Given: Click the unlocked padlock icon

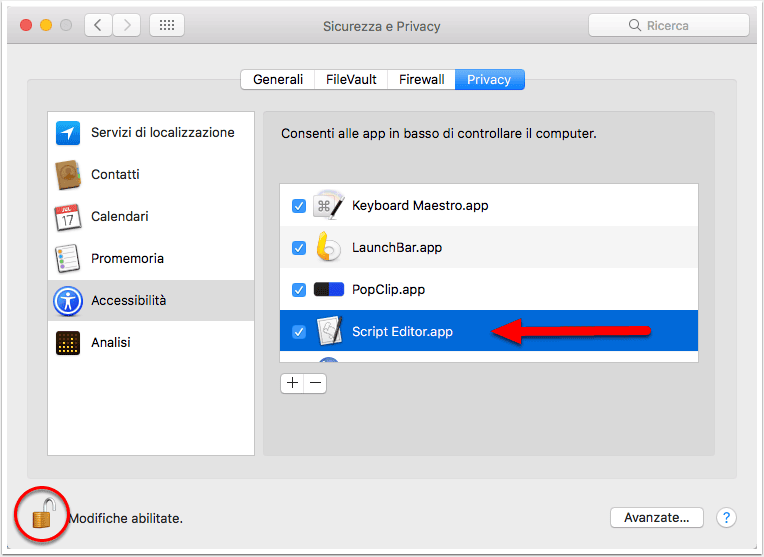Looking at the screenshot, I should 43,514.
